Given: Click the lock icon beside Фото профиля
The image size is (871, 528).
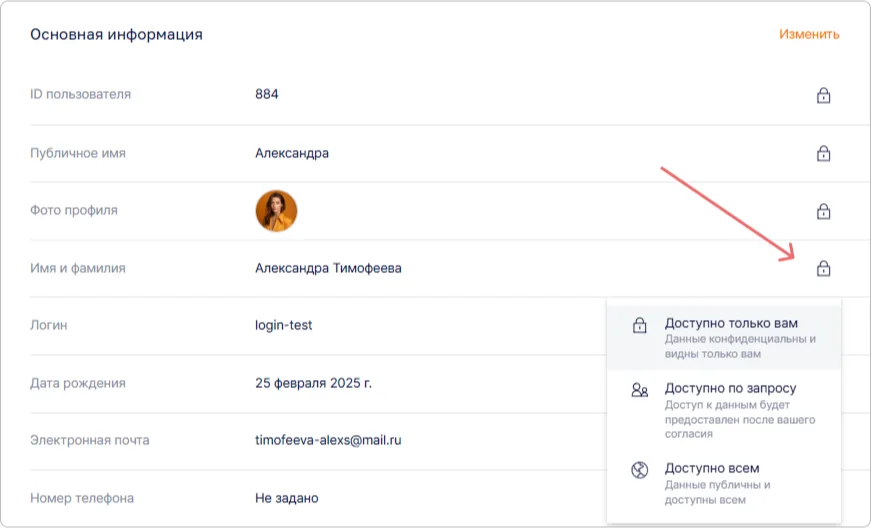Looking at the screenshot, I should click(823, 211).
